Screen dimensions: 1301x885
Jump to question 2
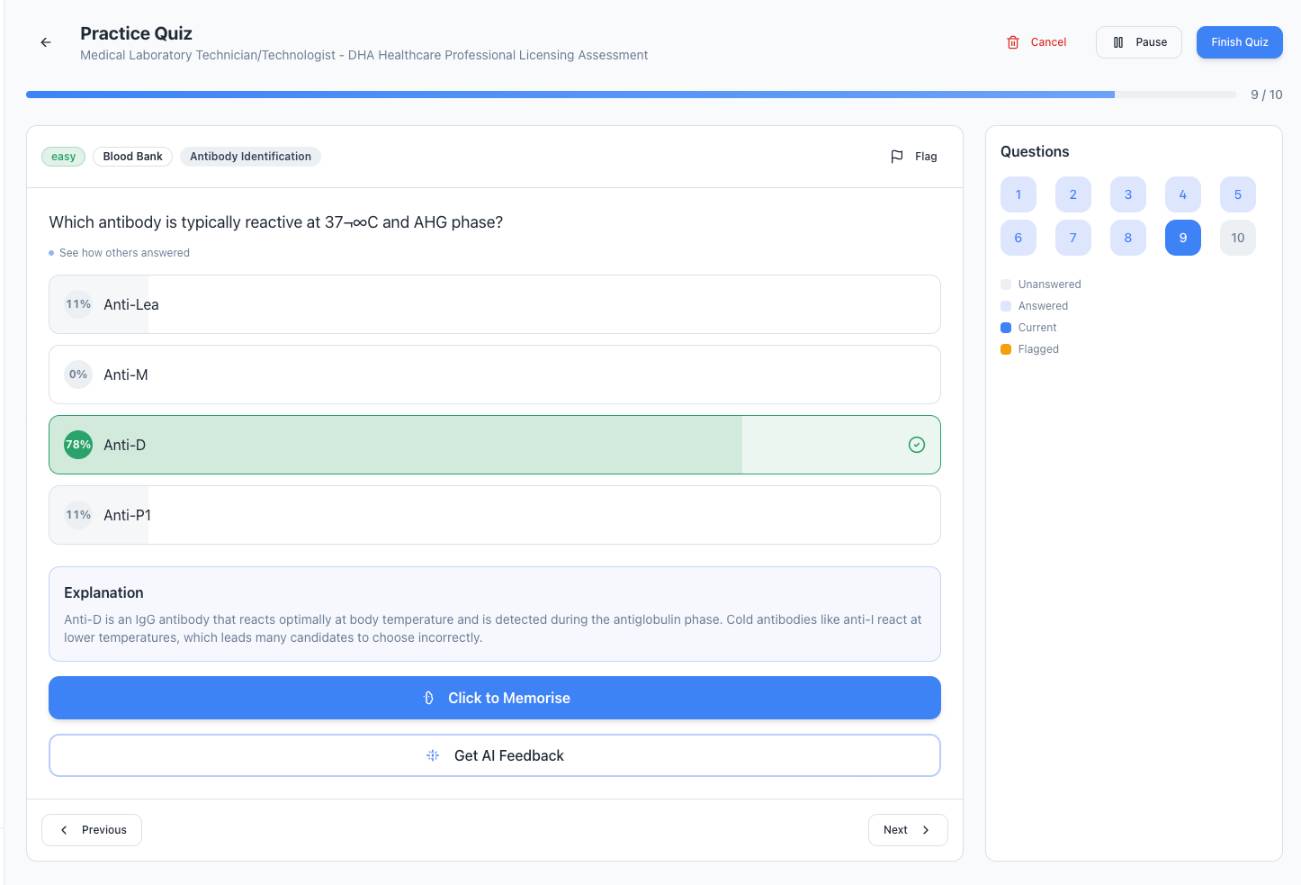tap(1073, 195)
